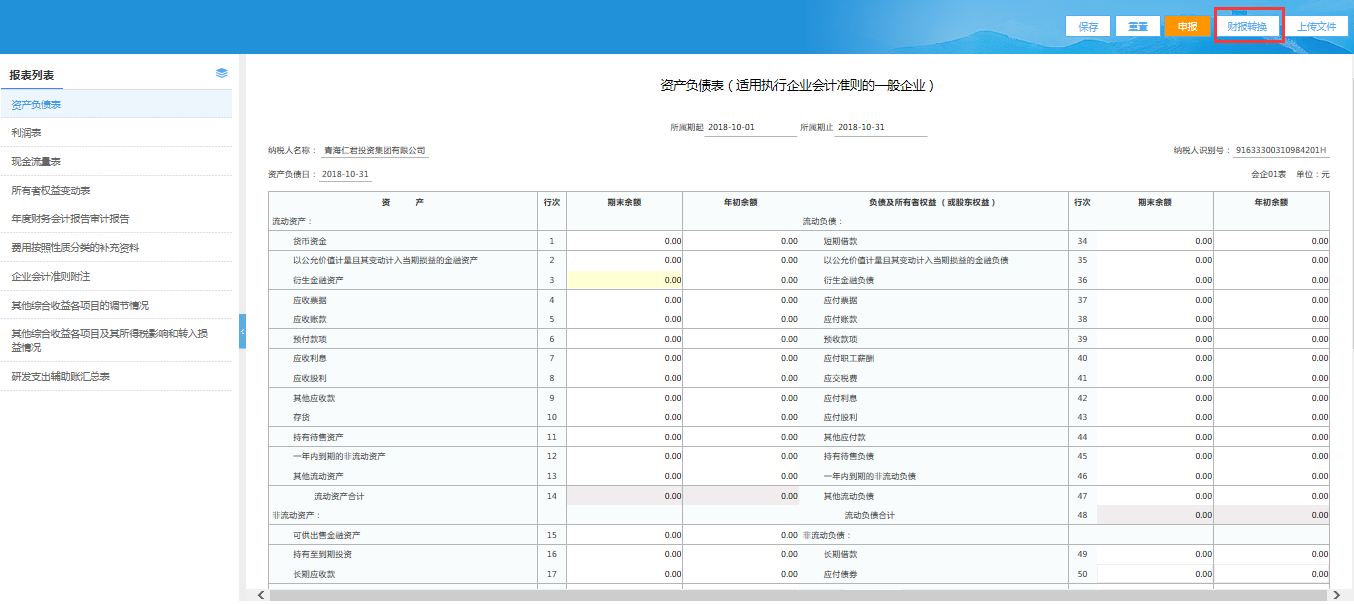Click the left arrow of horizontal scrollbar
The image size is (1354, 604).
coord(261,595)
